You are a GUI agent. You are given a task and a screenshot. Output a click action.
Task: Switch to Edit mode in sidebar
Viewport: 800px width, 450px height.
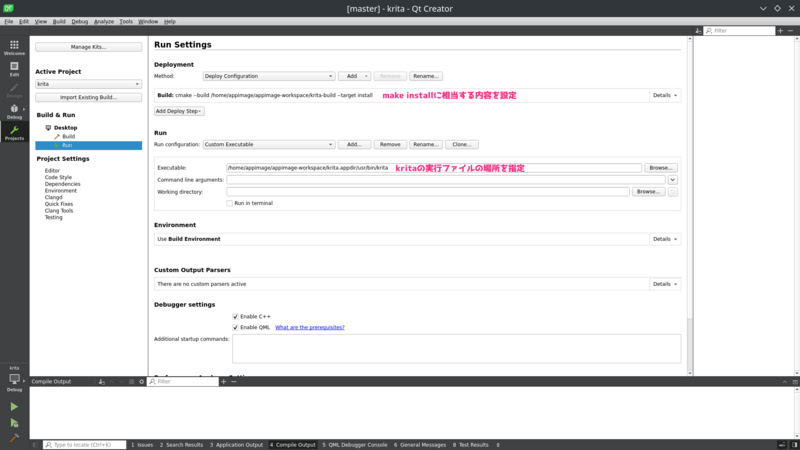[14, 69]
